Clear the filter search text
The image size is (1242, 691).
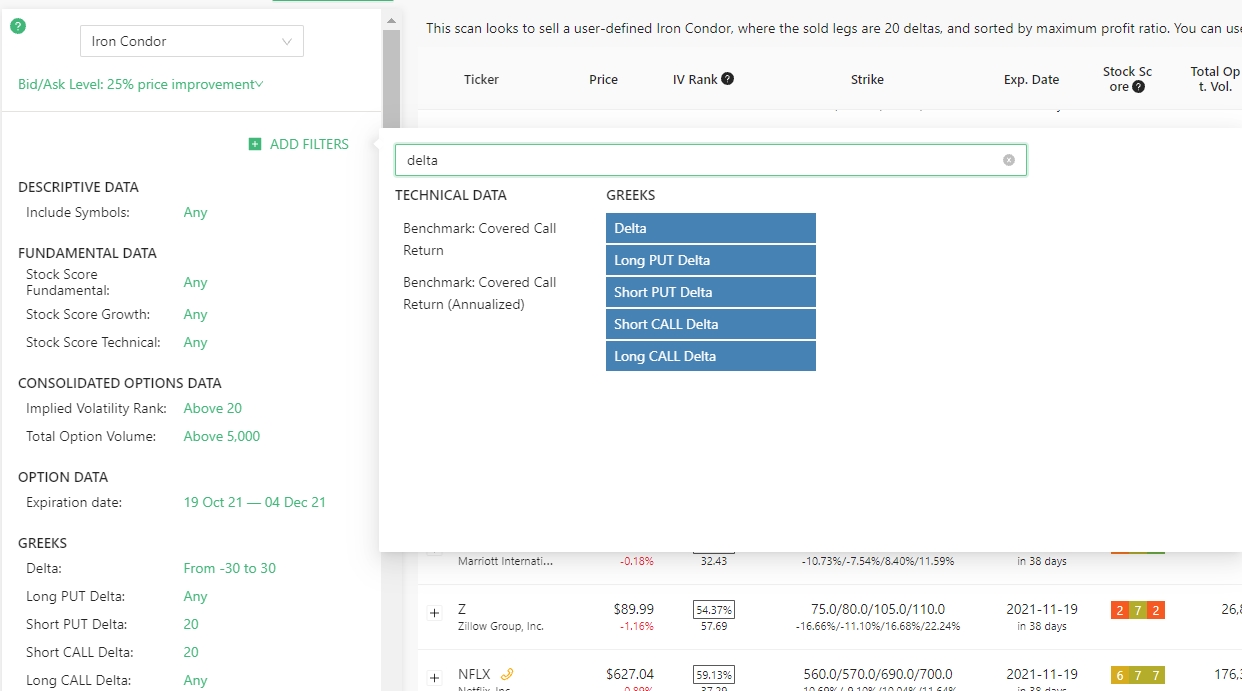point(1009,160)
